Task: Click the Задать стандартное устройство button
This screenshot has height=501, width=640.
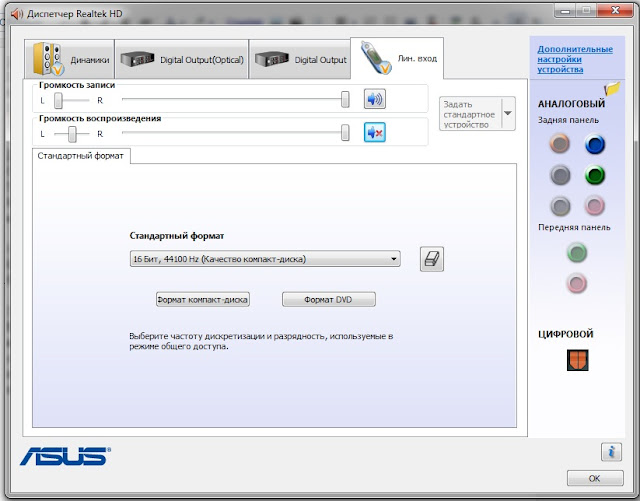Action: click(x=470, y=114)
